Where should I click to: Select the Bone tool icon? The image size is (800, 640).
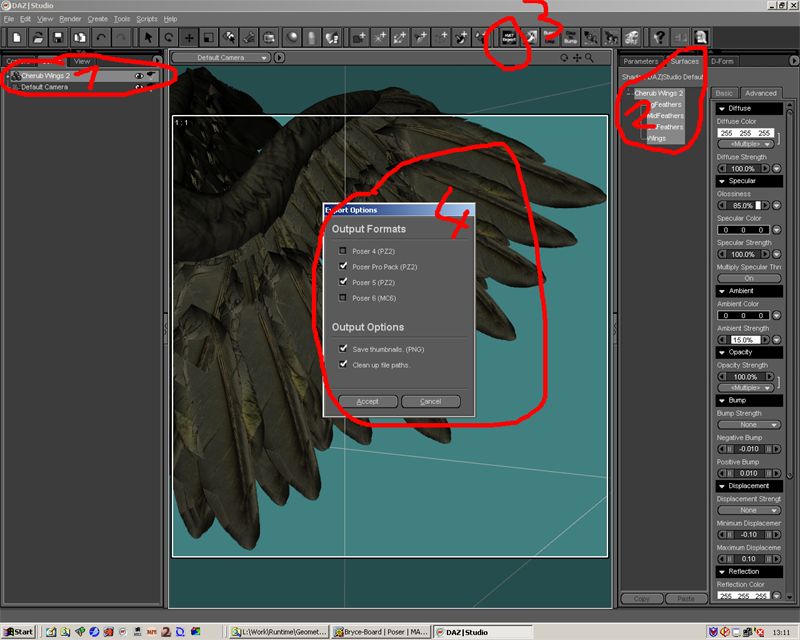click(x=249, y=37)
